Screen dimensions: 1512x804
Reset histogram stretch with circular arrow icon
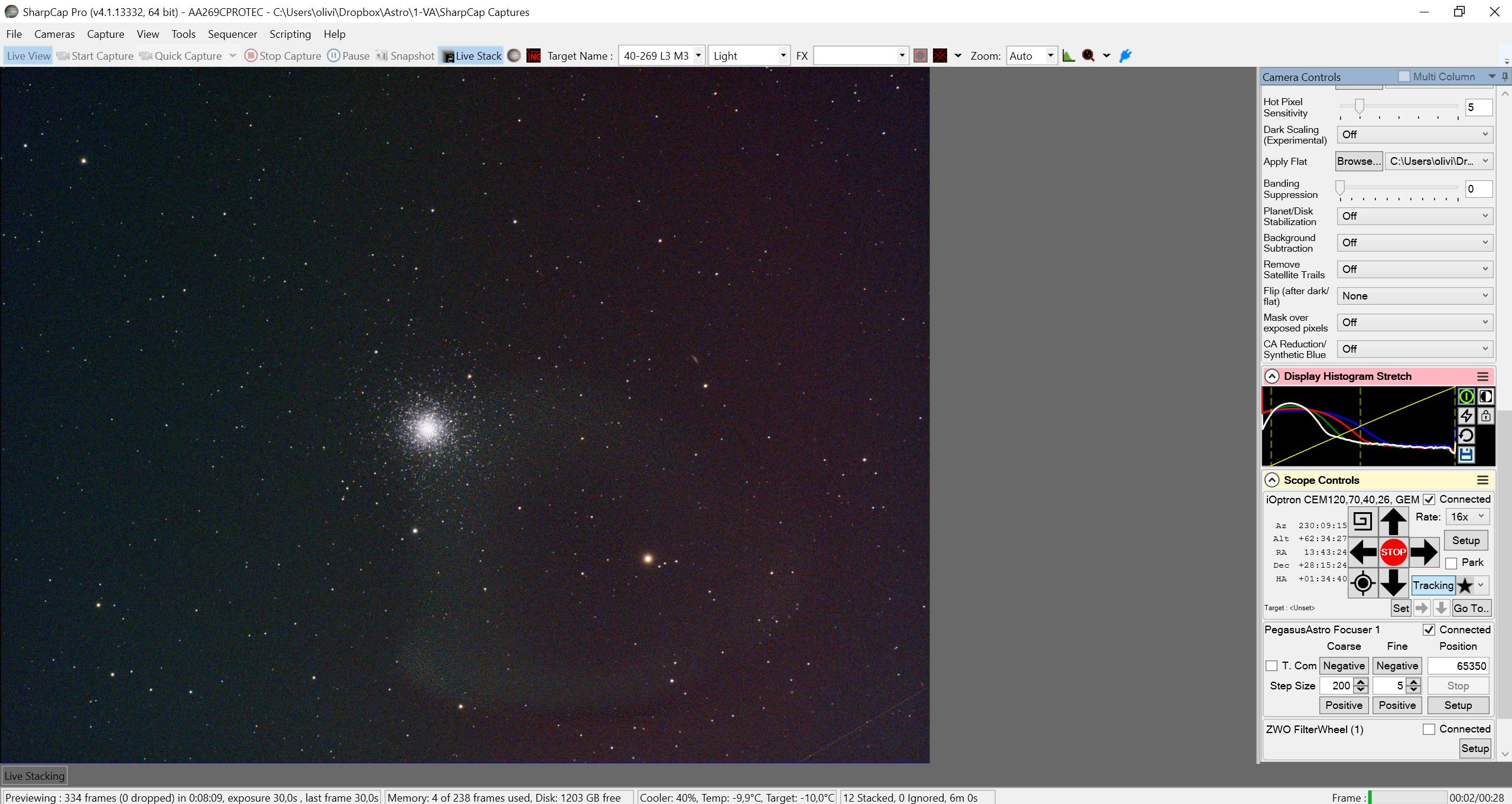(x=1466, y=435)
